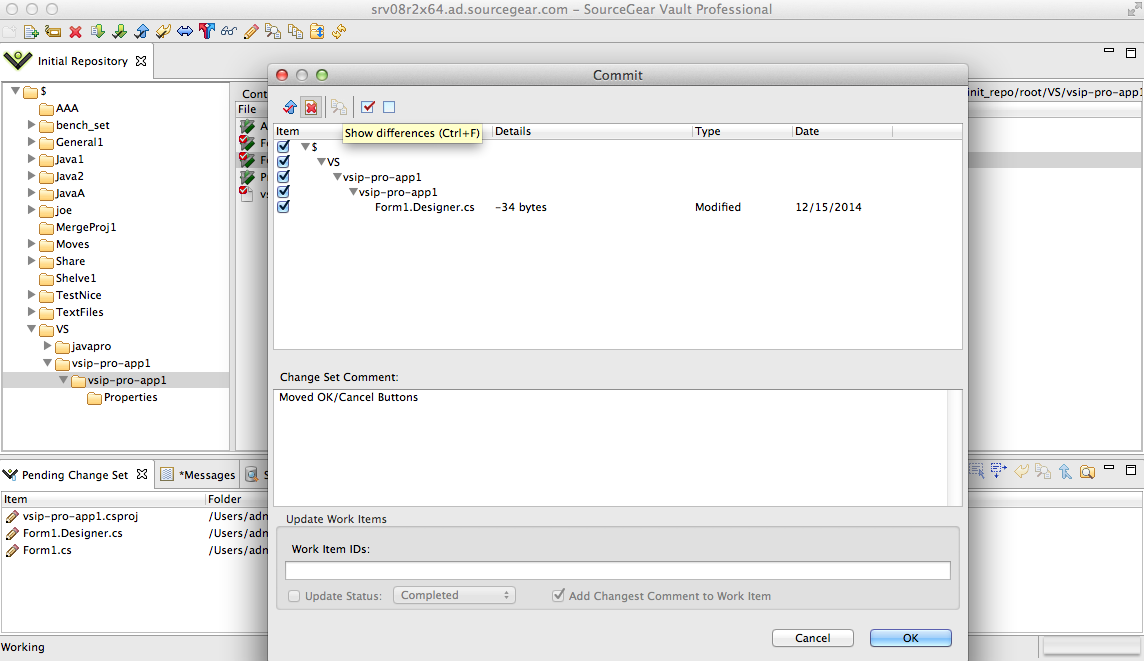Click the Get Latest Version icon
This screenshot has width=1144, height=661.
click(x=97, y=31)
